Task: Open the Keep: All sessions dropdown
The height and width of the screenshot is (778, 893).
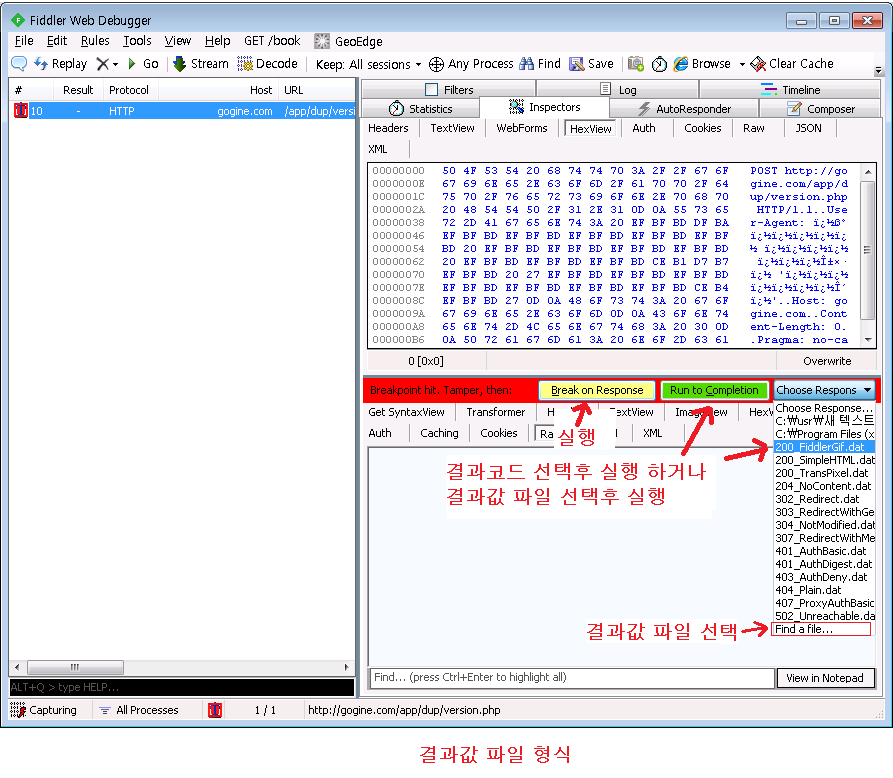Action: pos(368,64)
